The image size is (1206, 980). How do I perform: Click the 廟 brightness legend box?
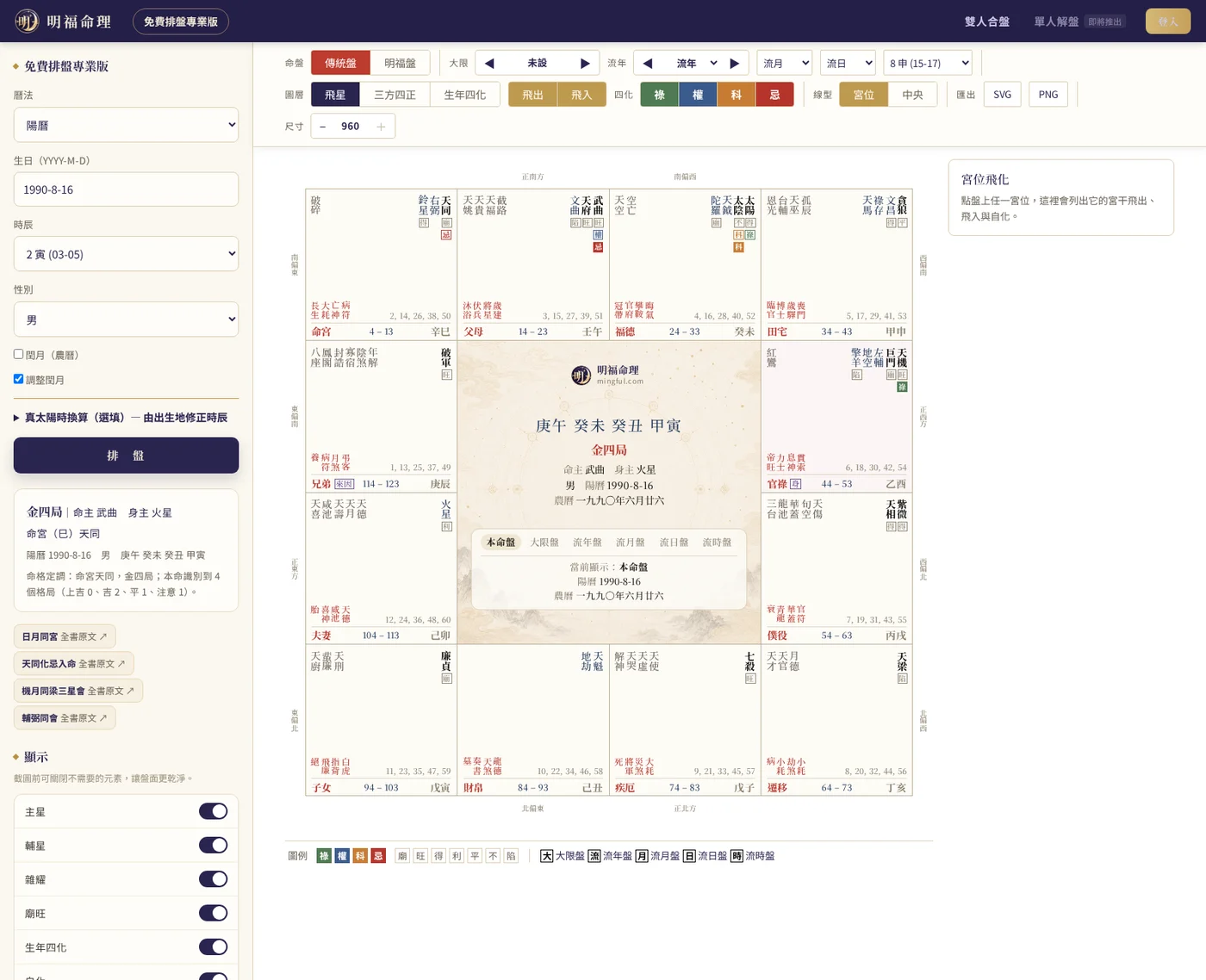click(x=402, y=856)
